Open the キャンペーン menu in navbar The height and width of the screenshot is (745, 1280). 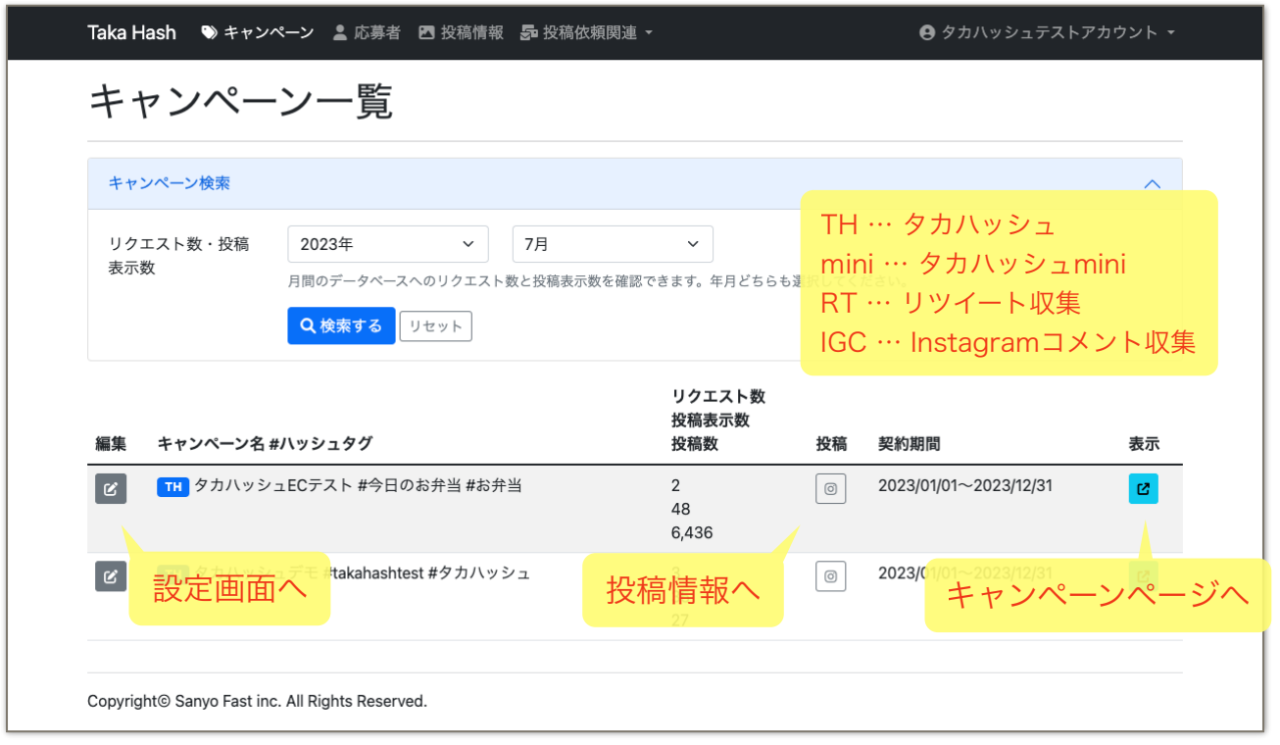(x=258, y=33)
